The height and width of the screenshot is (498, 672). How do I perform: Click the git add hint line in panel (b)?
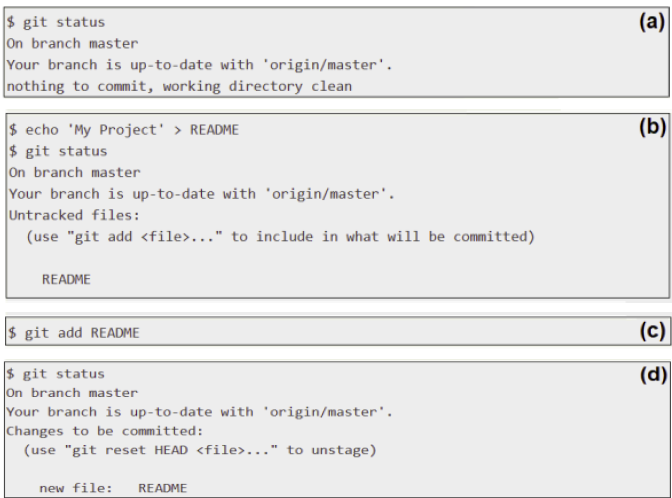(281, 237)
